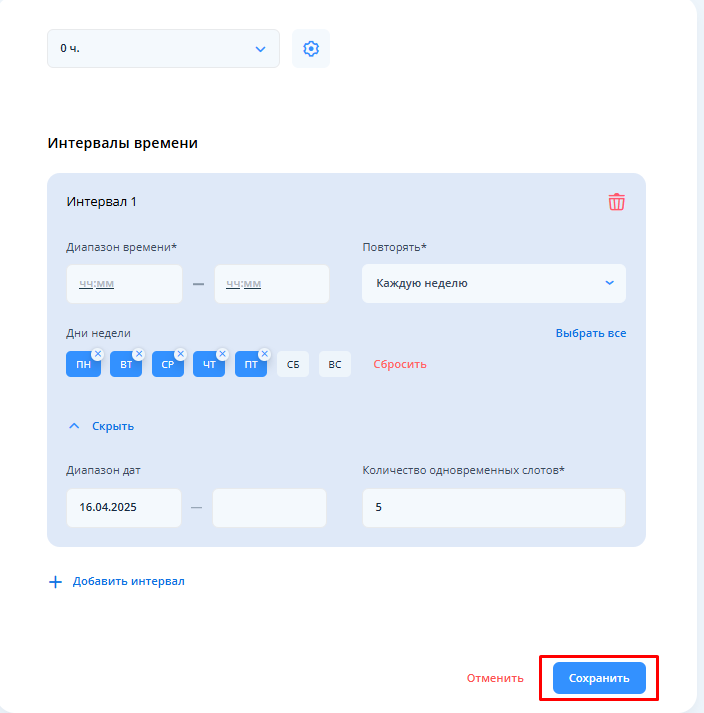The width and height of the screenshot is (704, 713).
Task: Click Сбросить to reset days
Action: (x=400, y=364)
